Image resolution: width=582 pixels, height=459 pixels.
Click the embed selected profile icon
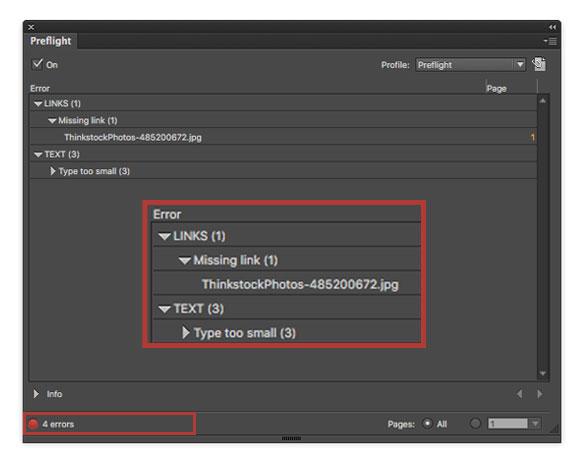539,64
